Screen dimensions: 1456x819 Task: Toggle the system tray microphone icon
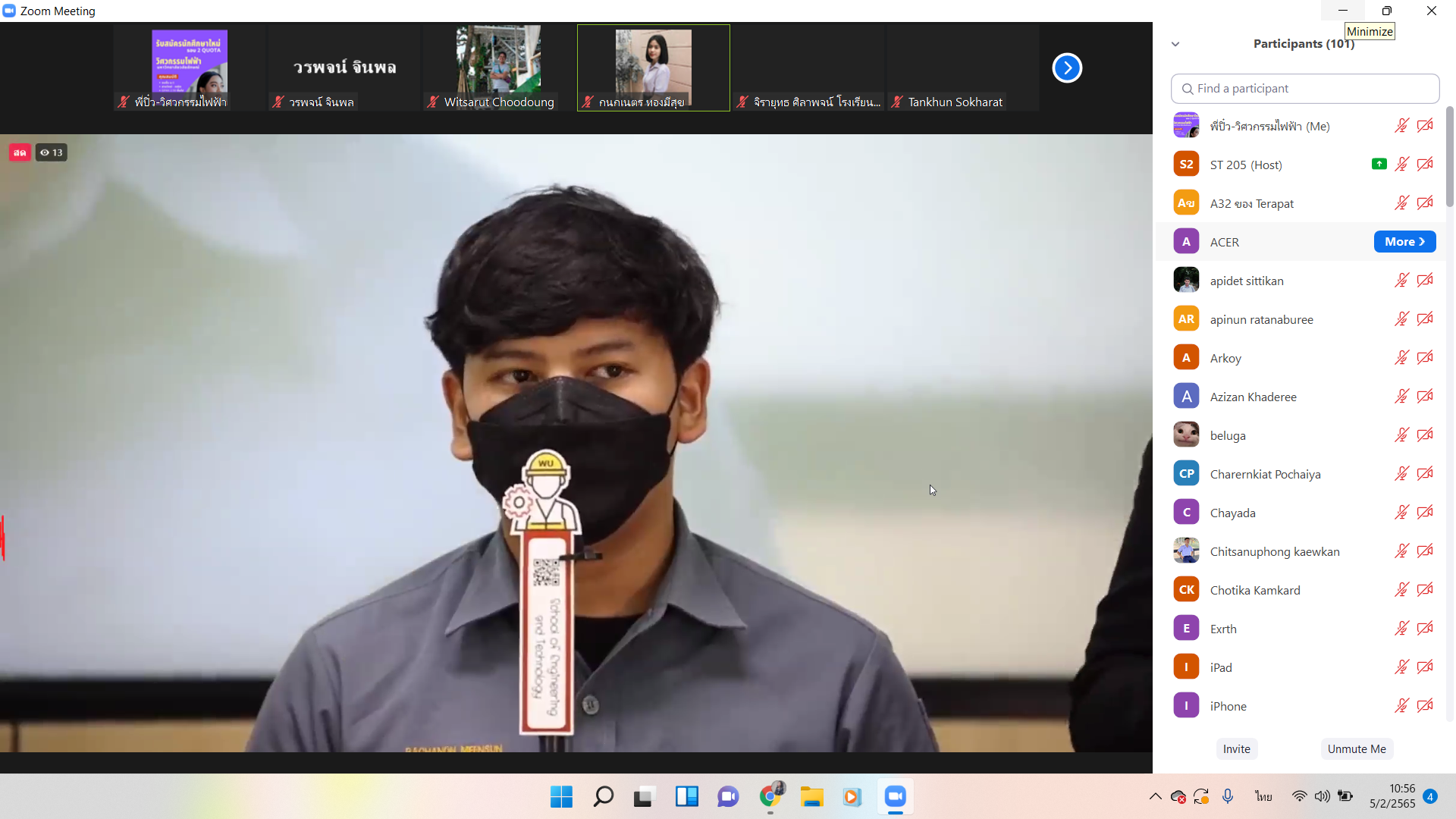(1228, 796)
